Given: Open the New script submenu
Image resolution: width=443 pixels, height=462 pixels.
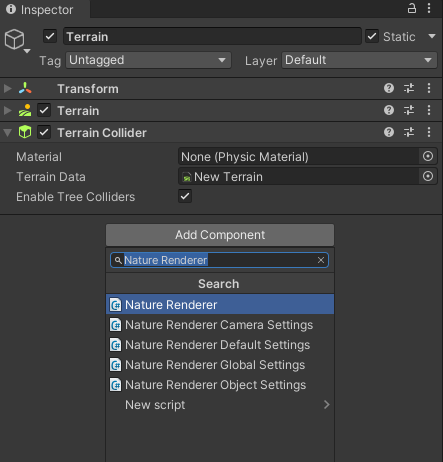Looking at the screenshot, I should coord(220,405).
